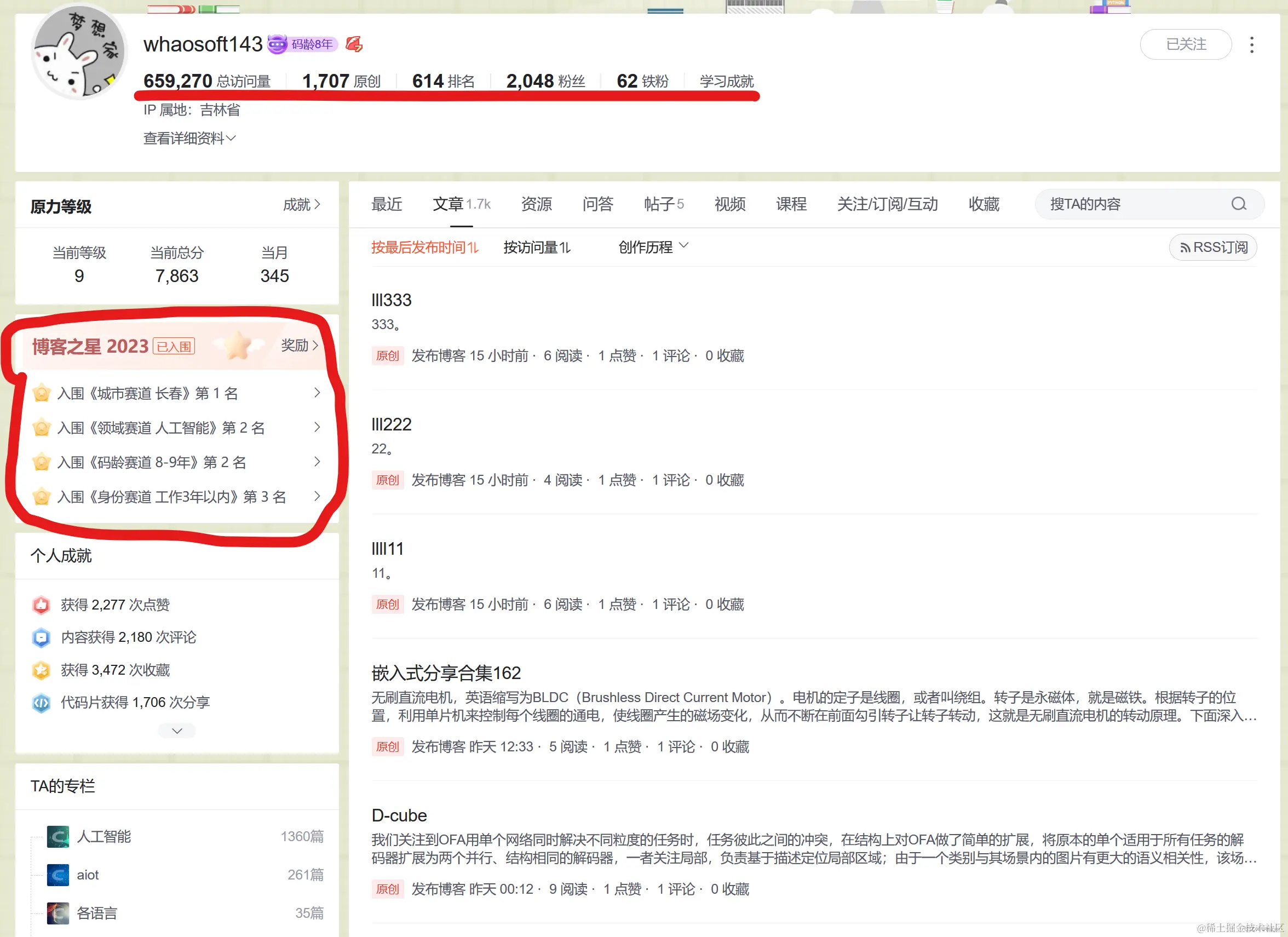Click 嵌入式分享合集162 article summary text
Screen dimensions: 1288x937
click(814, 706)
